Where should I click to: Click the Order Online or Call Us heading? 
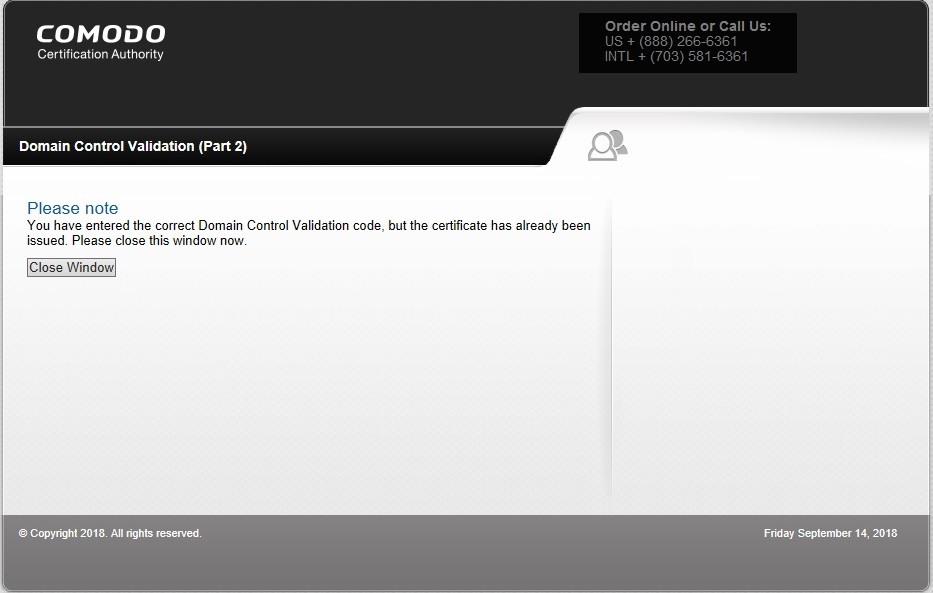tap(687, 26)
